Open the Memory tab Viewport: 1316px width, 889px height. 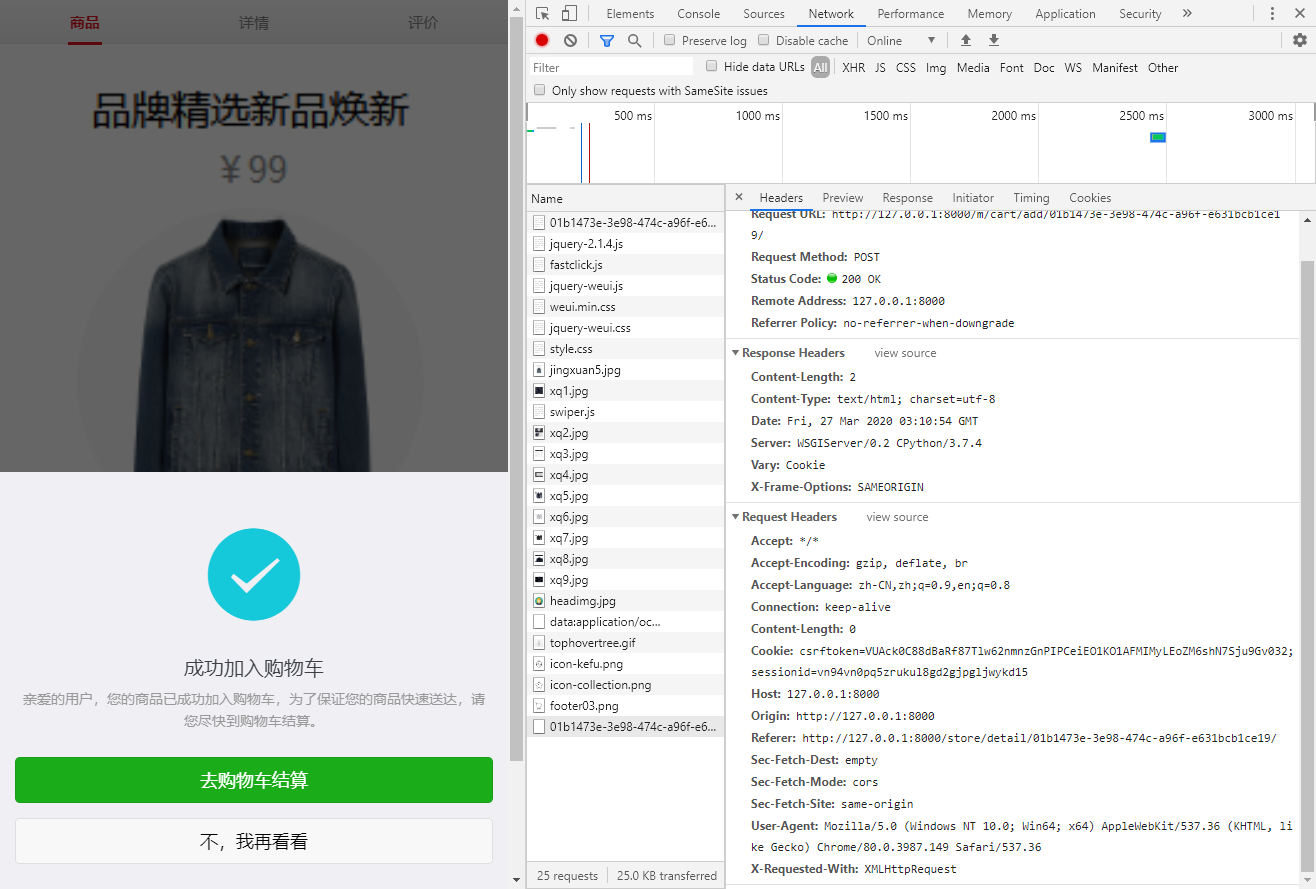(989, 14)
